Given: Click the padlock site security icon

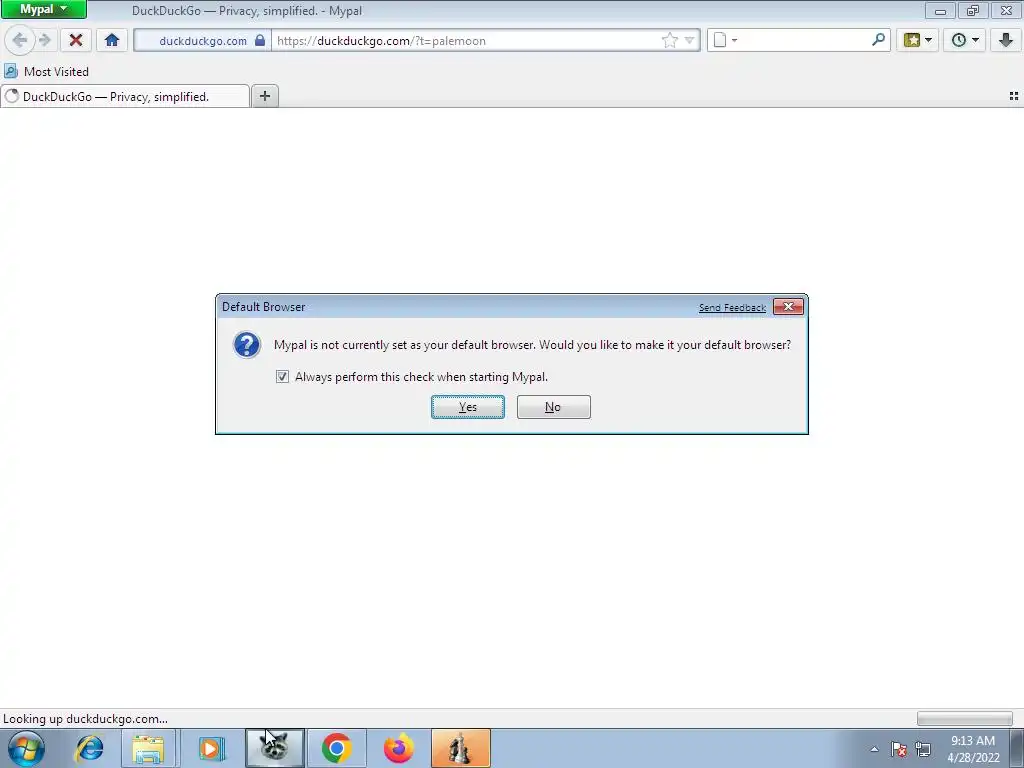Looking at the screenshot, I should click(x=260, y=40).
